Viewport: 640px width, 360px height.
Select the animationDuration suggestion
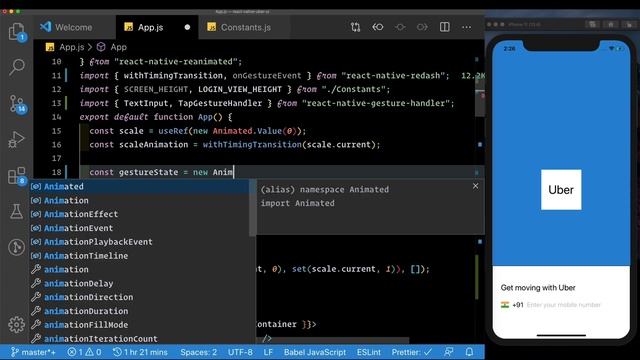click(x=140, y=311)
